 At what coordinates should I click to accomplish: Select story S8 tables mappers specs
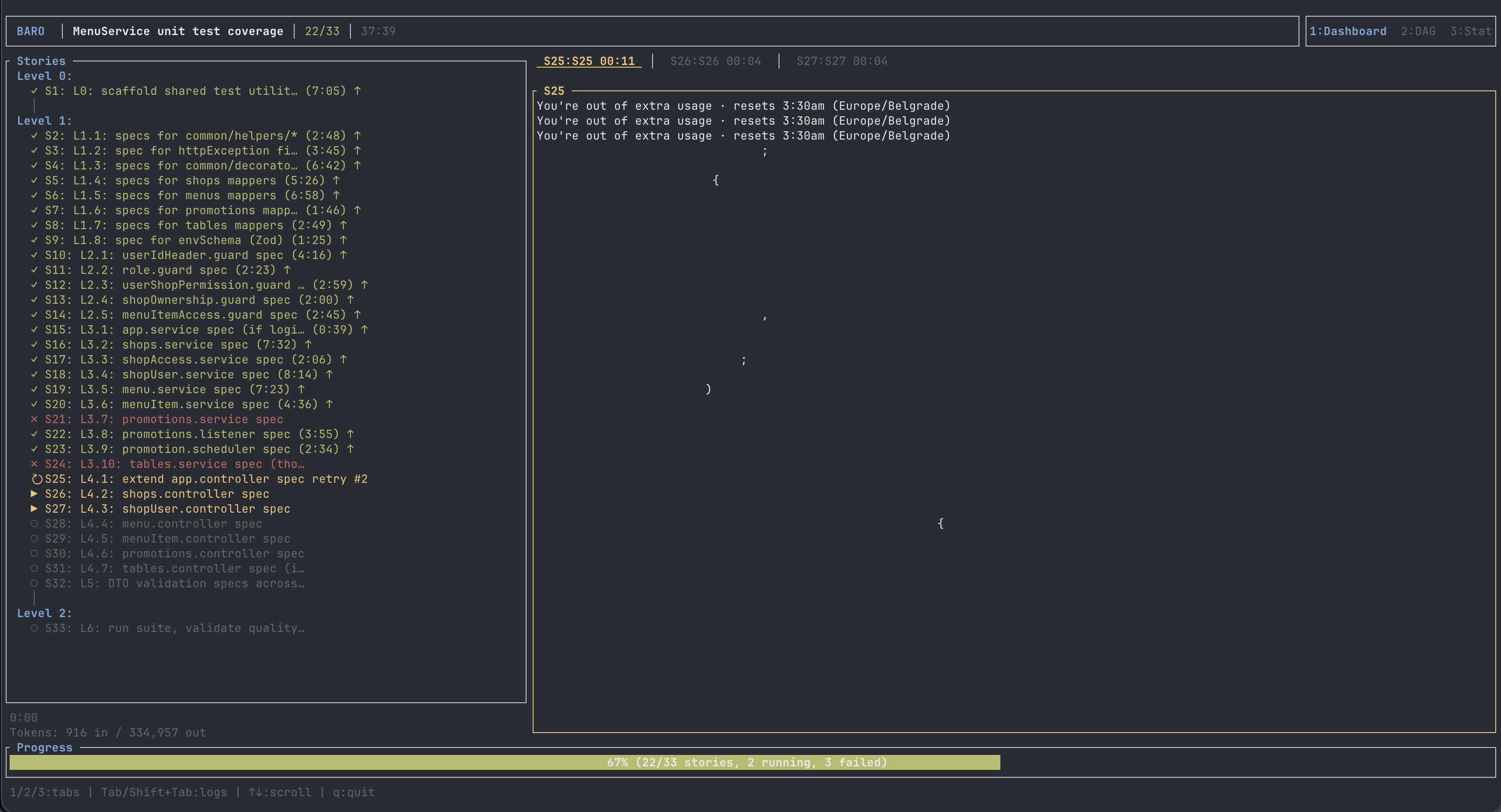pyautogui.click(x=189, y=226)
